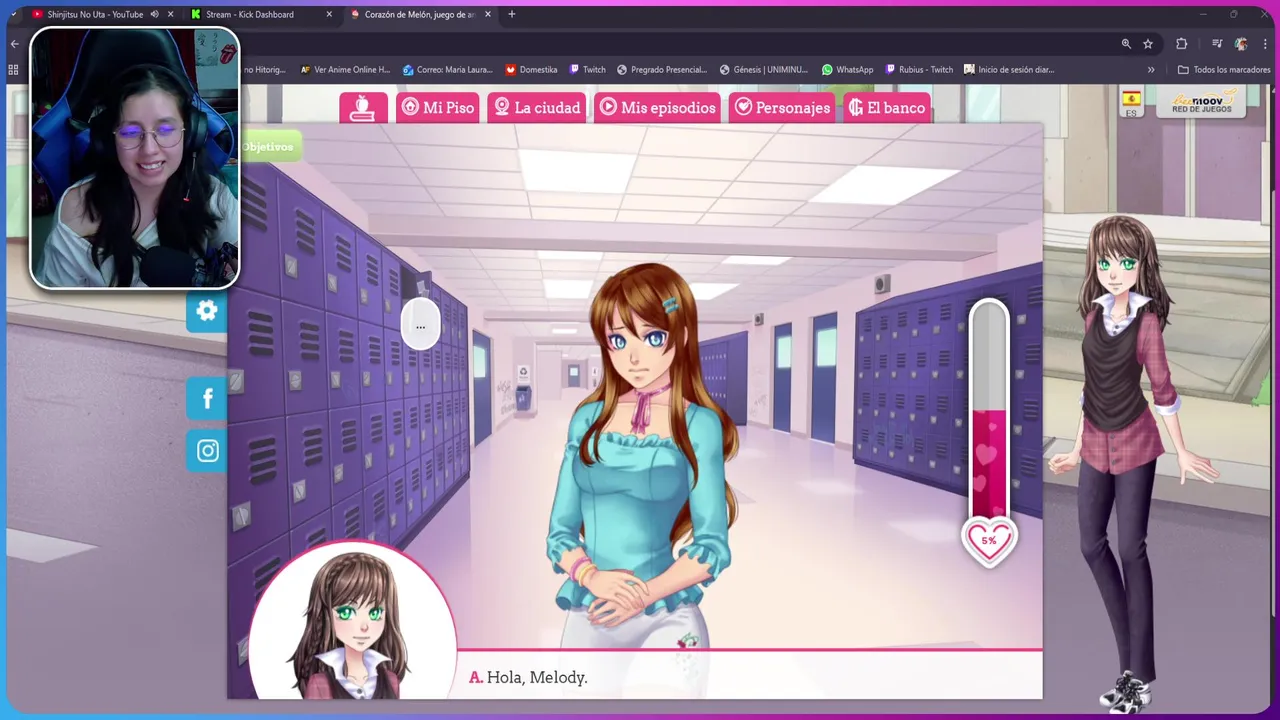Open Todos los marcadores folder
The image size is (1280, 720).
click(1224, 70)
